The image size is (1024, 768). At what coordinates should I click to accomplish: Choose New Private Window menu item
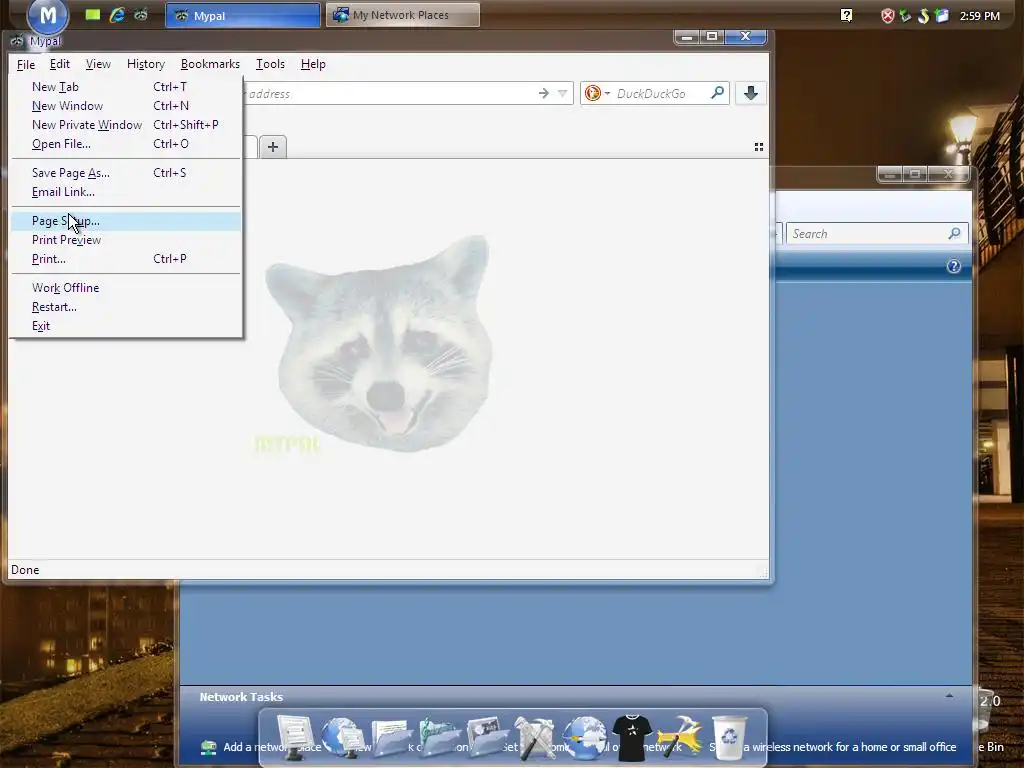coord(126,125)
